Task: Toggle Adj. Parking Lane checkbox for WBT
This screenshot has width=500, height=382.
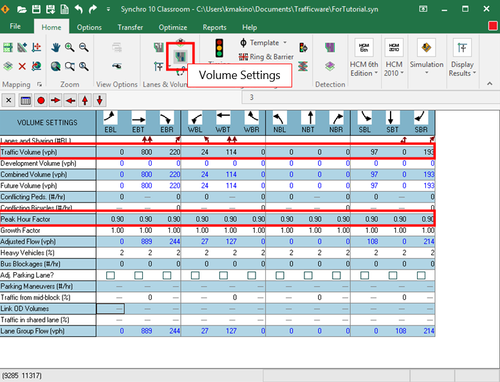Action: coord(223,275)
